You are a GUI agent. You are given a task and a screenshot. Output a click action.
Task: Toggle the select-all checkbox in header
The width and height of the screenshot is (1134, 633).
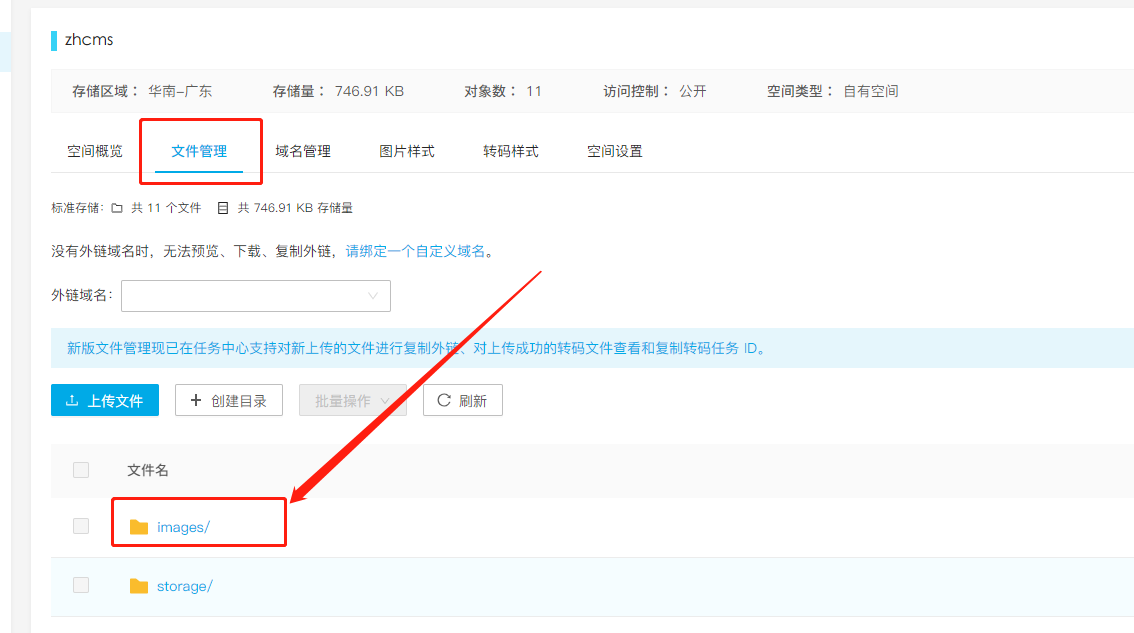point(81,470)
